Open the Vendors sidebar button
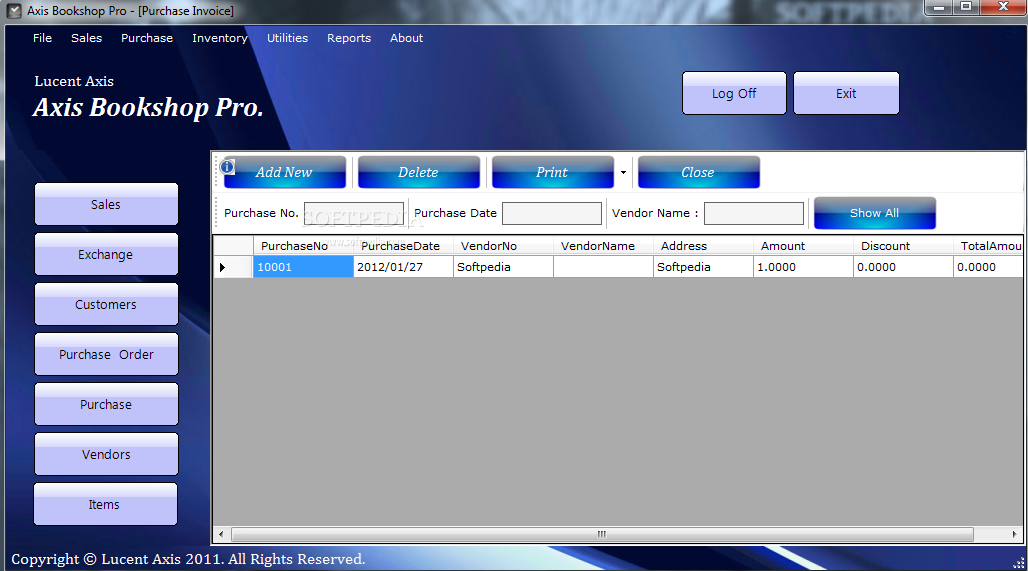Screen dimensions: 1028x571 [x=106, y=454]
